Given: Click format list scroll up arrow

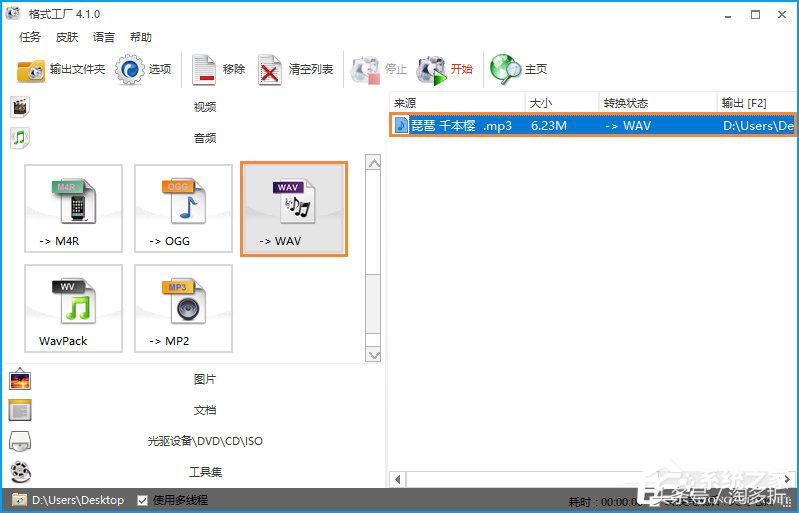Looking at the screenshot, I should 374,163.
